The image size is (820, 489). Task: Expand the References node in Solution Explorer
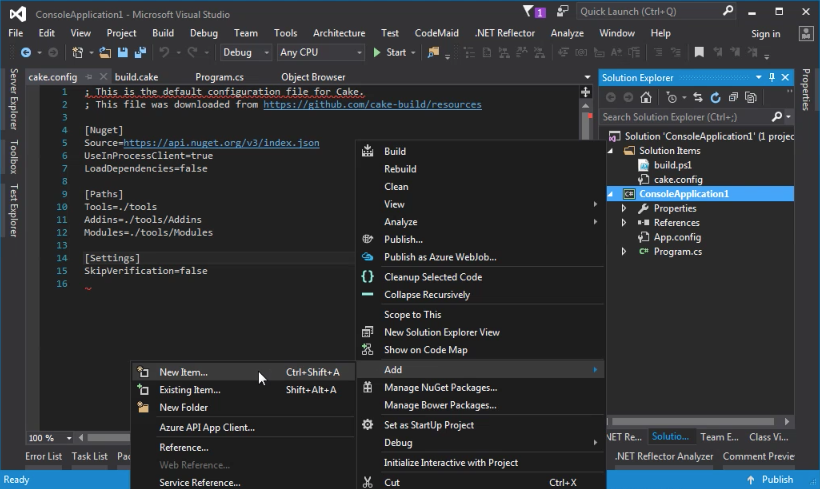click(x=623, y=223)
